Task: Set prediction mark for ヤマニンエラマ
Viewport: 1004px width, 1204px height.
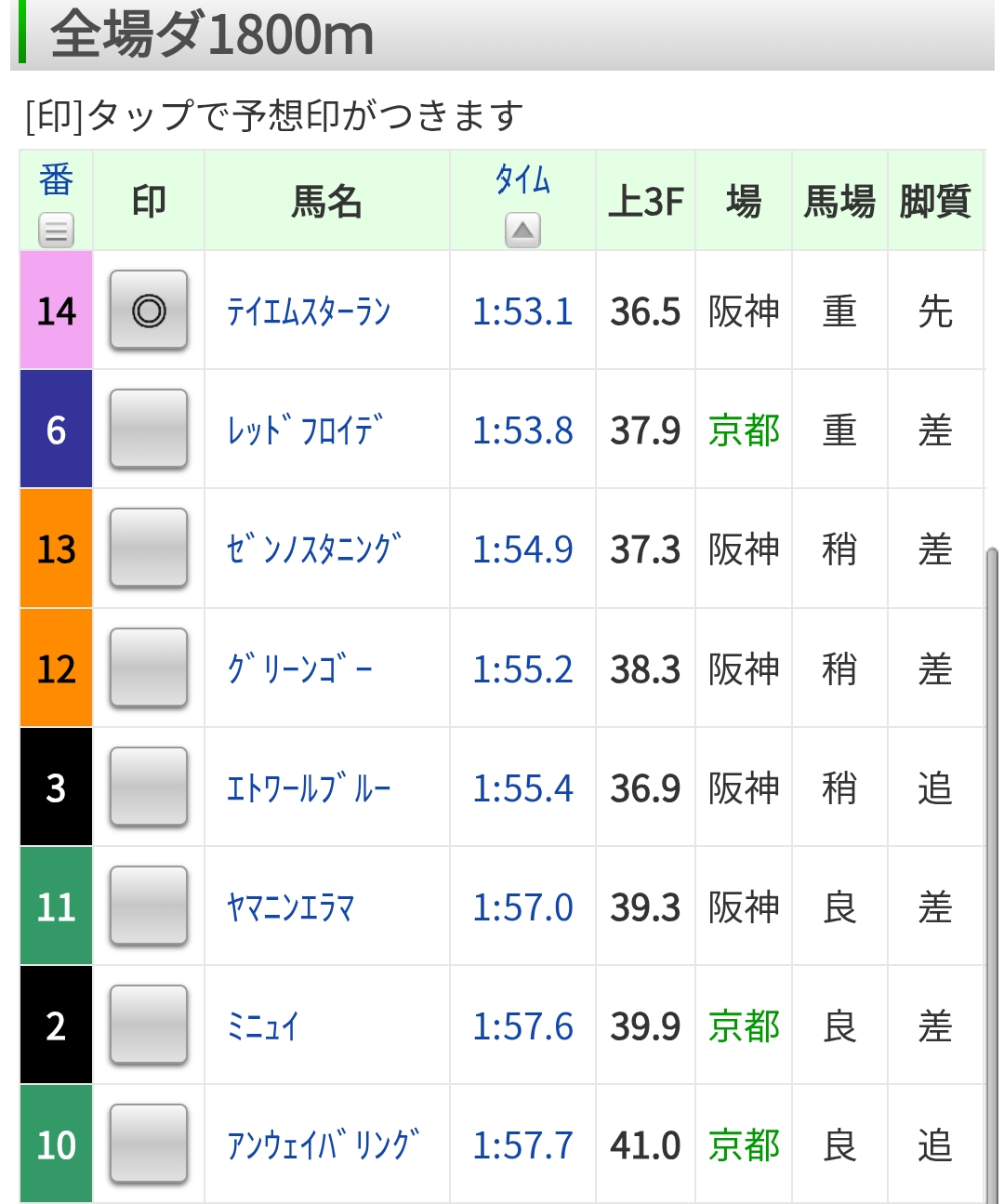Action: (149, 906)
